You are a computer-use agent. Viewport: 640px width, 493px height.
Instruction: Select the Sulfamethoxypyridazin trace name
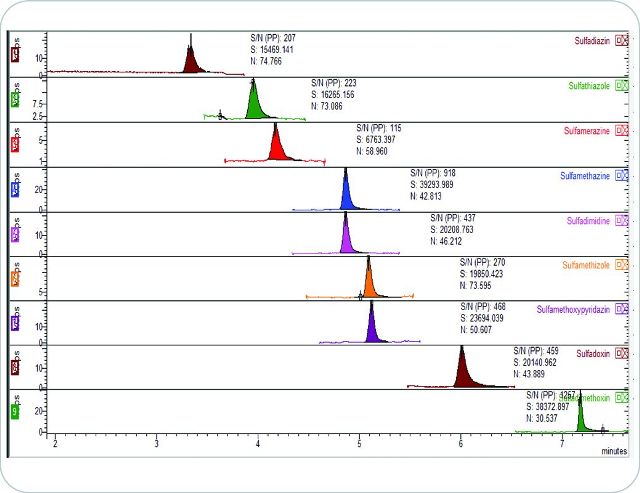(573, 310)
